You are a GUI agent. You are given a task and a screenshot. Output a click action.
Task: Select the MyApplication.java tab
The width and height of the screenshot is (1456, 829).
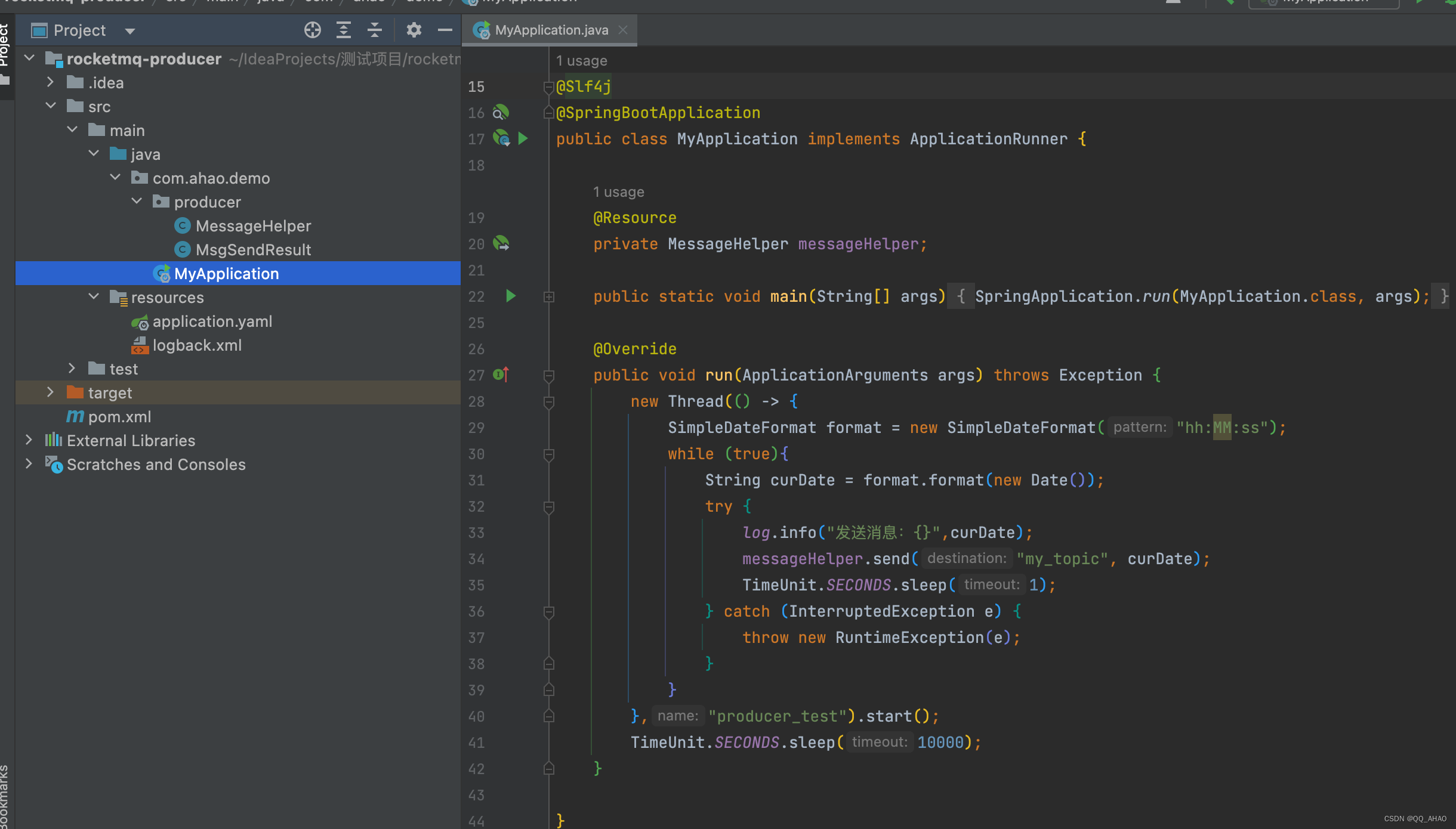click(x=546, y=28)
